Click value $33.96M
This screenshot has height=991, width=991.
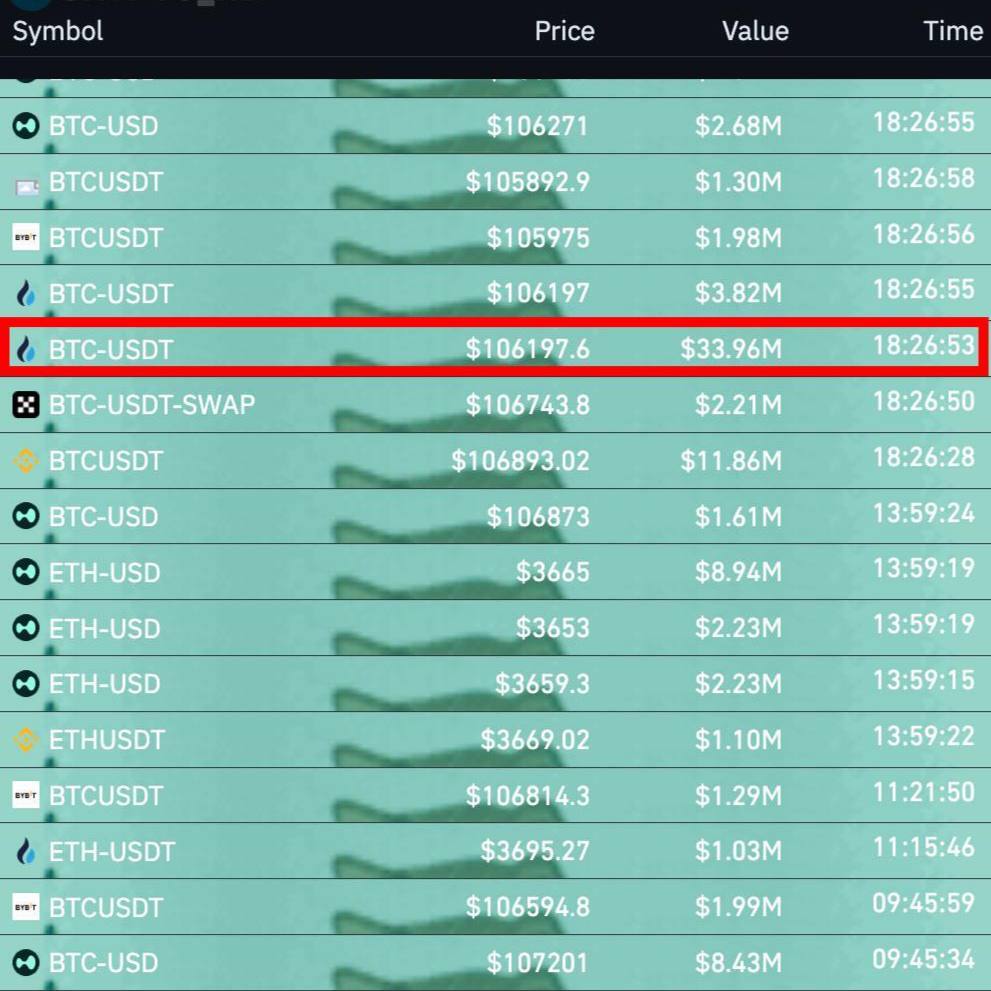pos(731,349)
